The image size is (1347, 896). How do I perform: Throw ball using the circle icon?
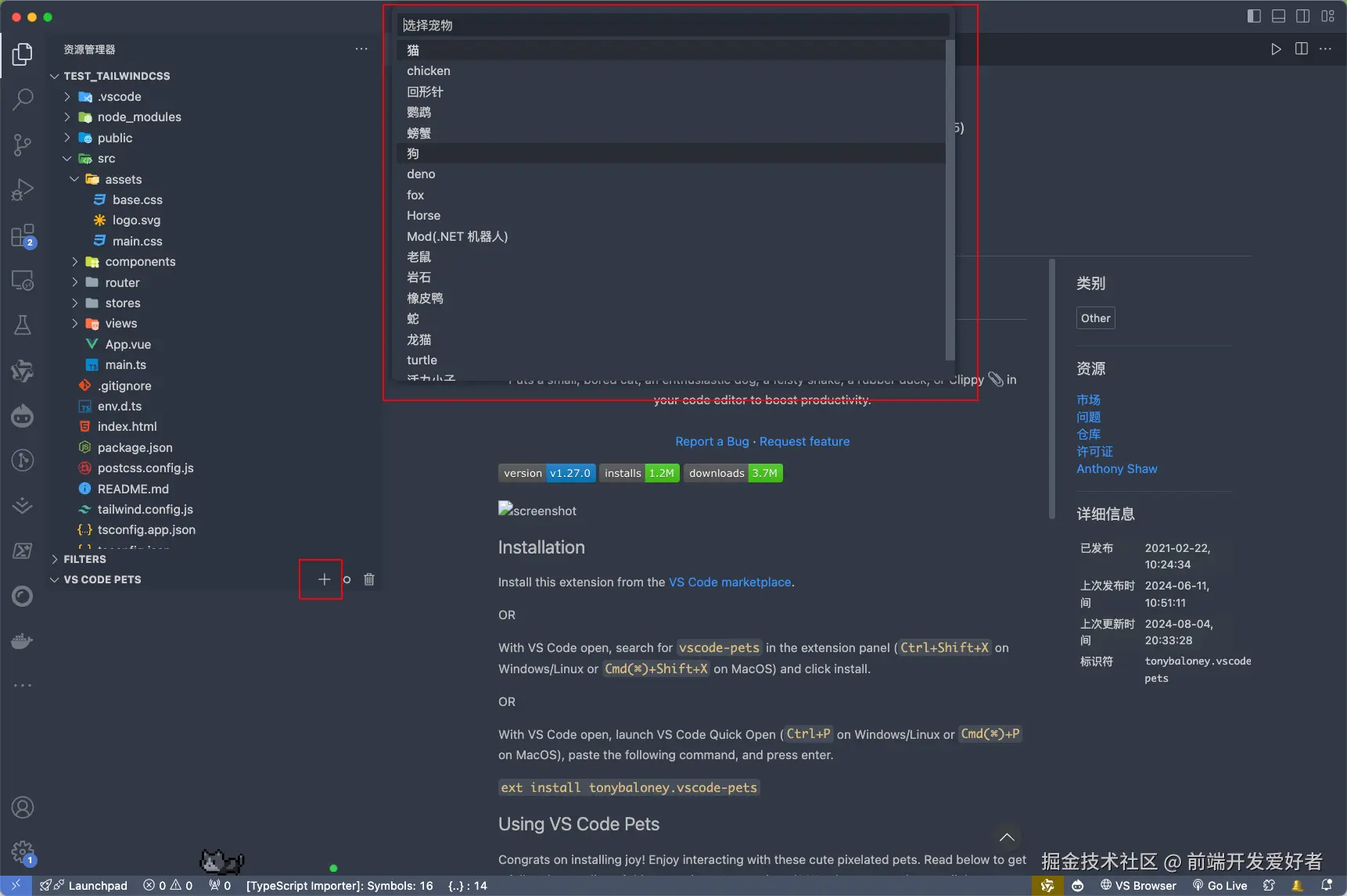(347, 579)
